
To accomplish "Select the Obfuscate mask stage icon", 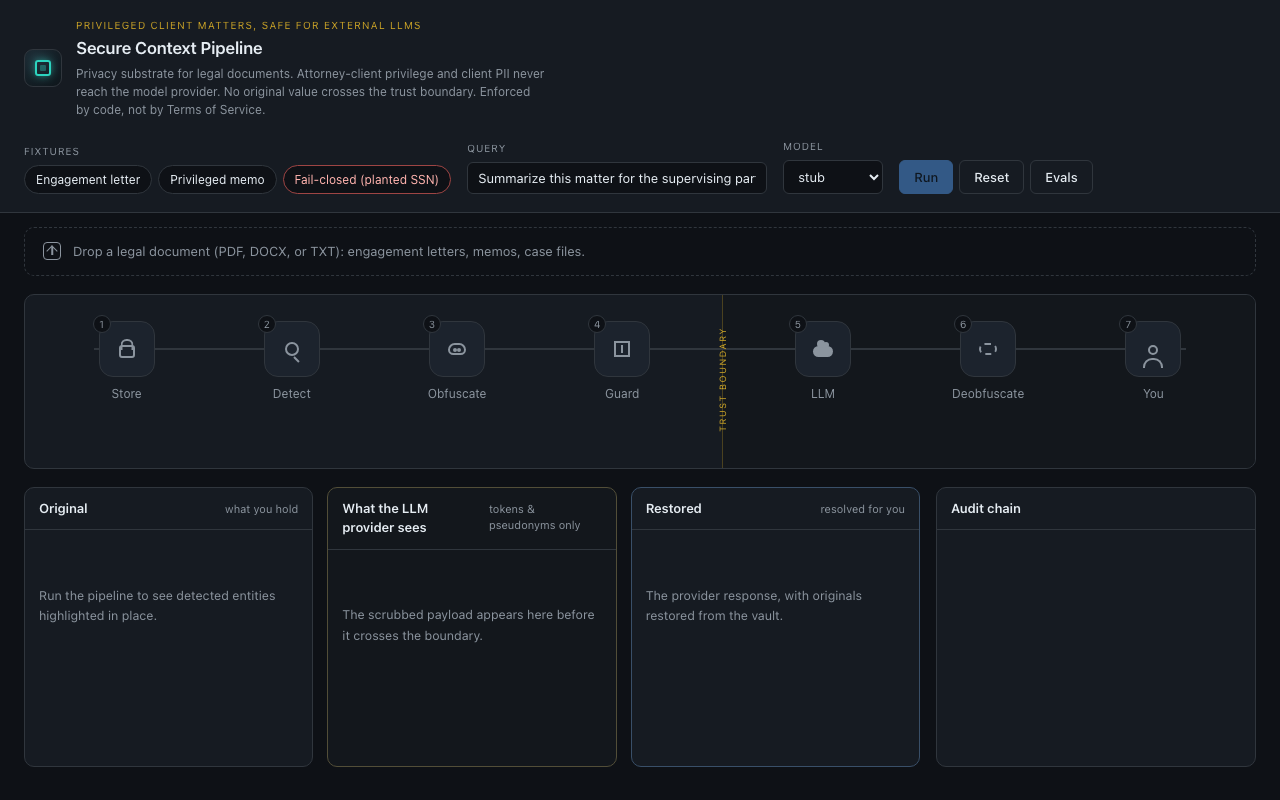I will click(457, 349).
